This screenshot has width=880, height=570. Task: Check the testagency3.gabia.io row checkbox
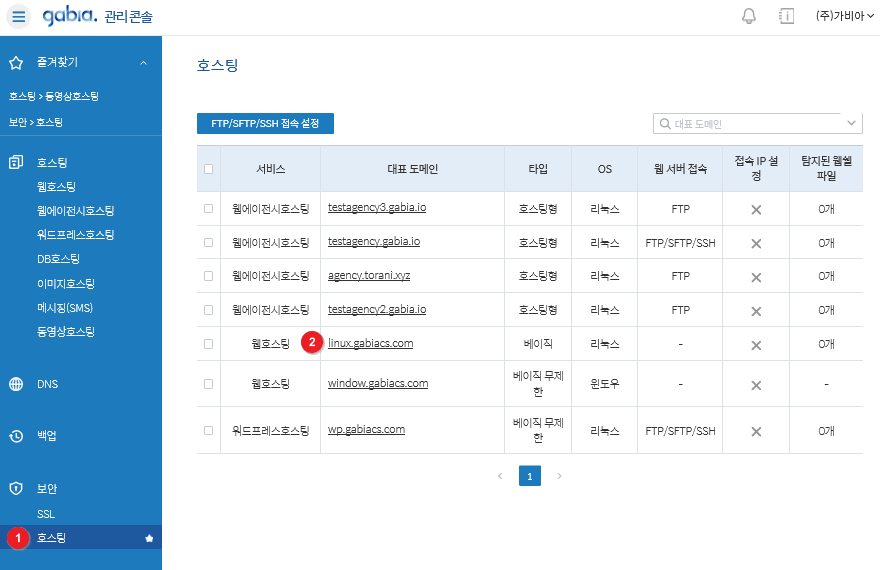click(209, 209)
